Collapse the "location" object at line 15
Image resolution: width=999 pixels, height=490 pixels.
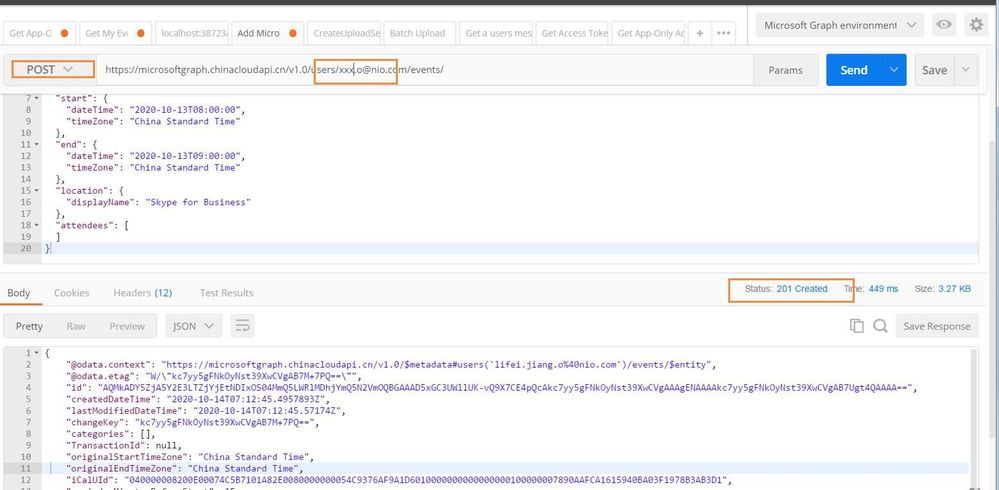click(x=37, y=191)
